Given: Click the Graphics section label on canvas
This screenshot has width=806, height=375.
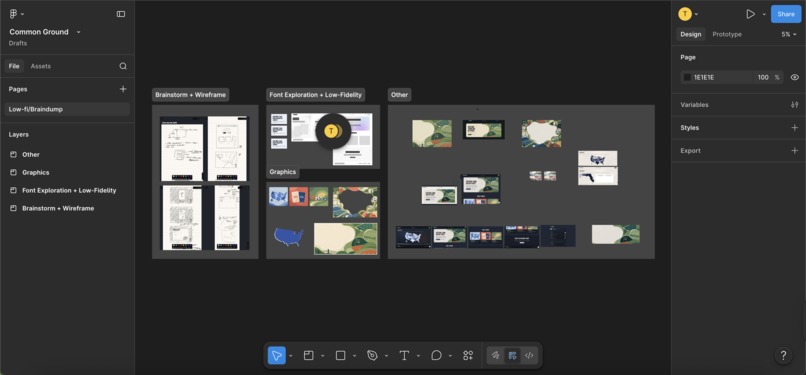Looking at the screenshot, I should point(283,172).
